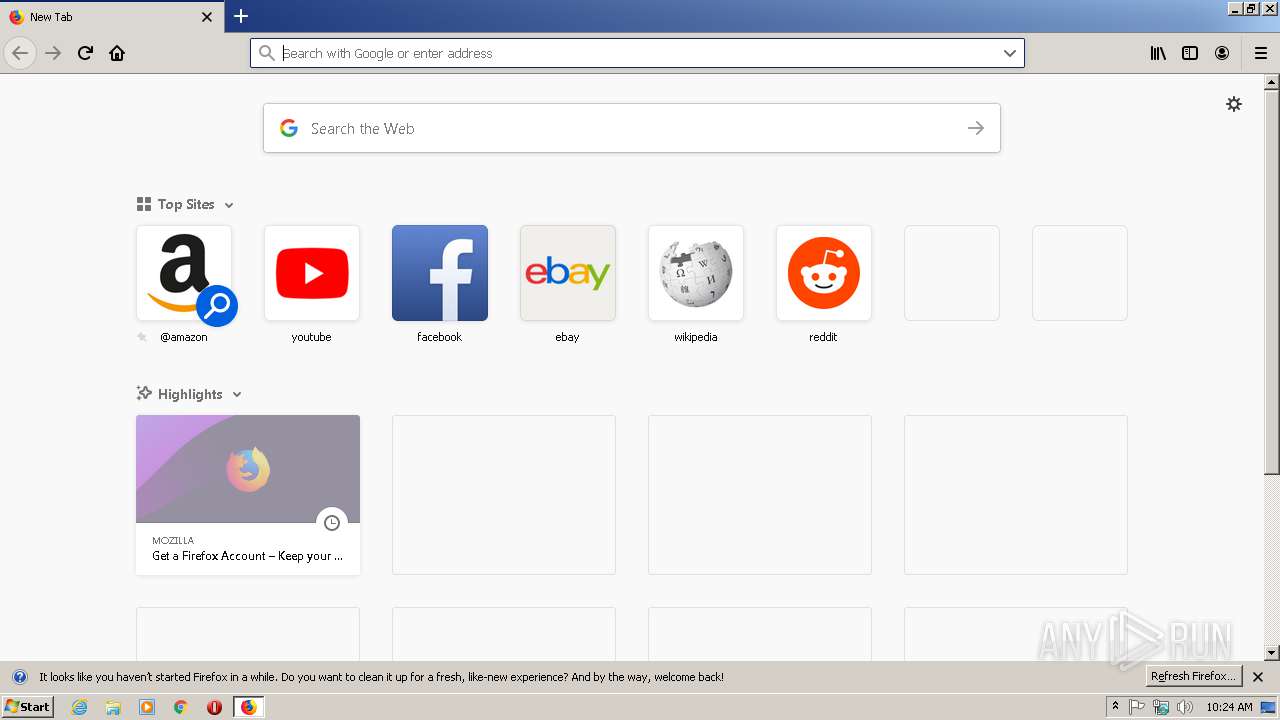Open the media player taskbar icon
Image resolution: width=1280 pixels, height=720 pixels.
[x=147, y=707]
